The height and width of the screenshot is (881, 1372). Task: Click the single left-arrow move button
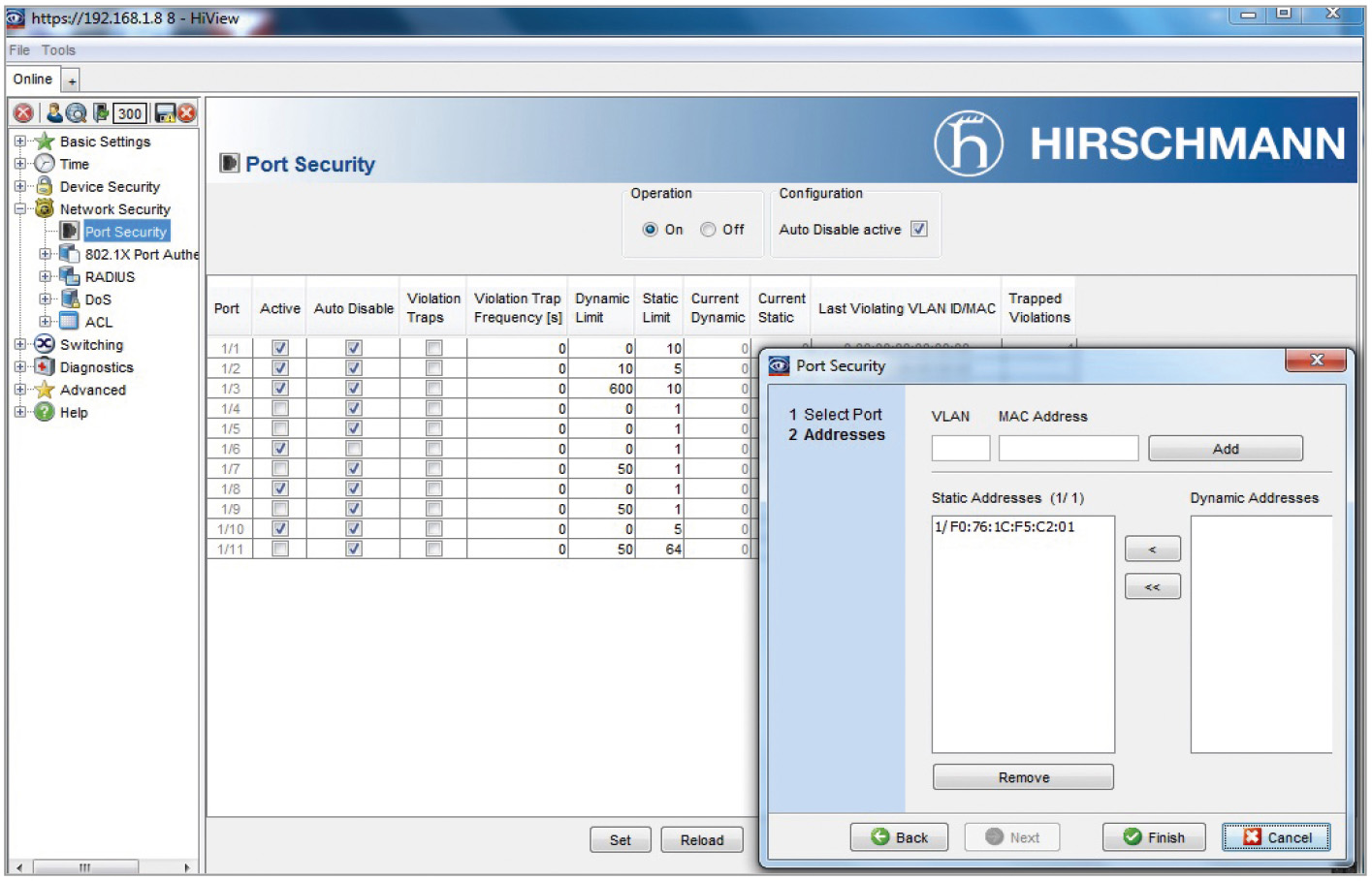(1153, 550)
